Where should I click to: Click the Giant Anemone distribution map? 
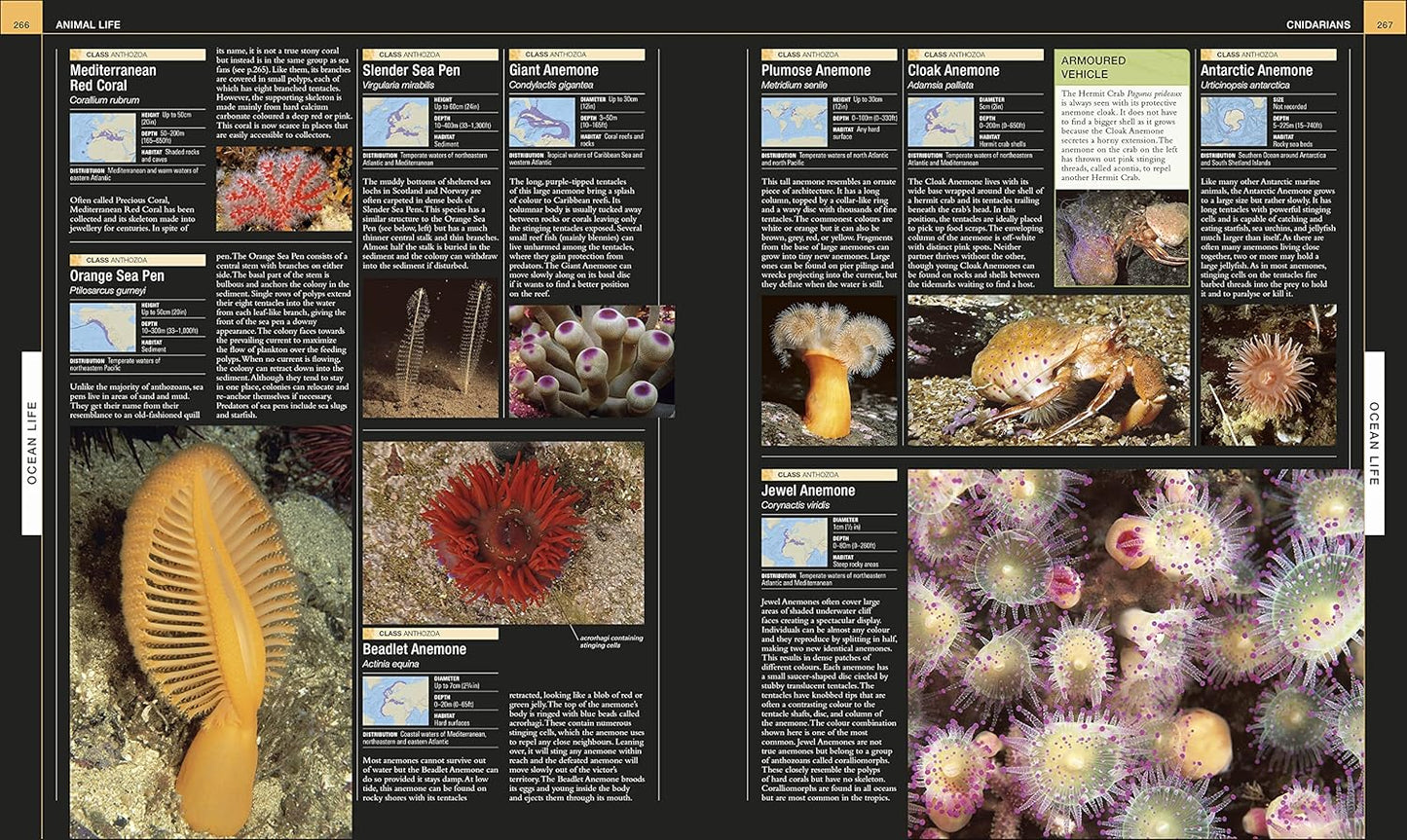[541, 122]
